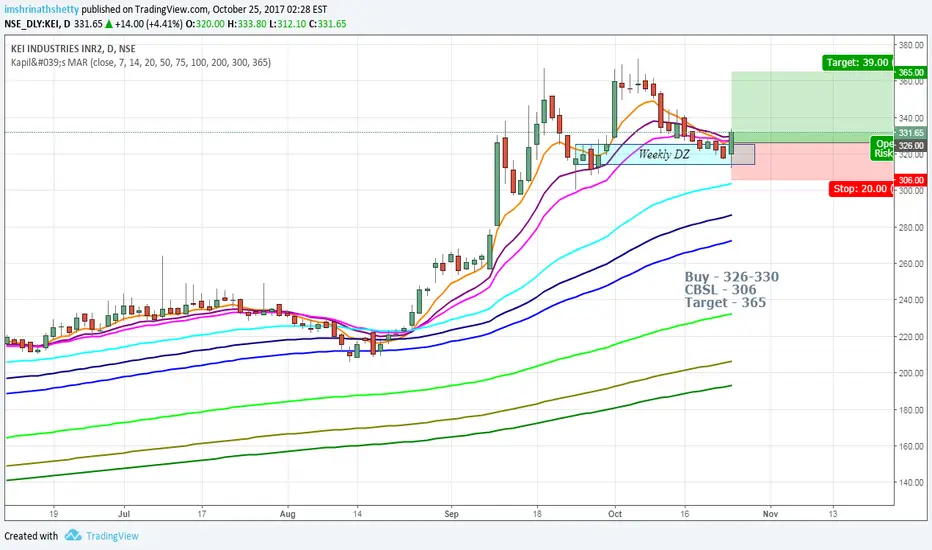The width and height of the screenshot is (932, 550).
Task: Click the Weekly DZ zone label
Action: (x=664, y=155)
